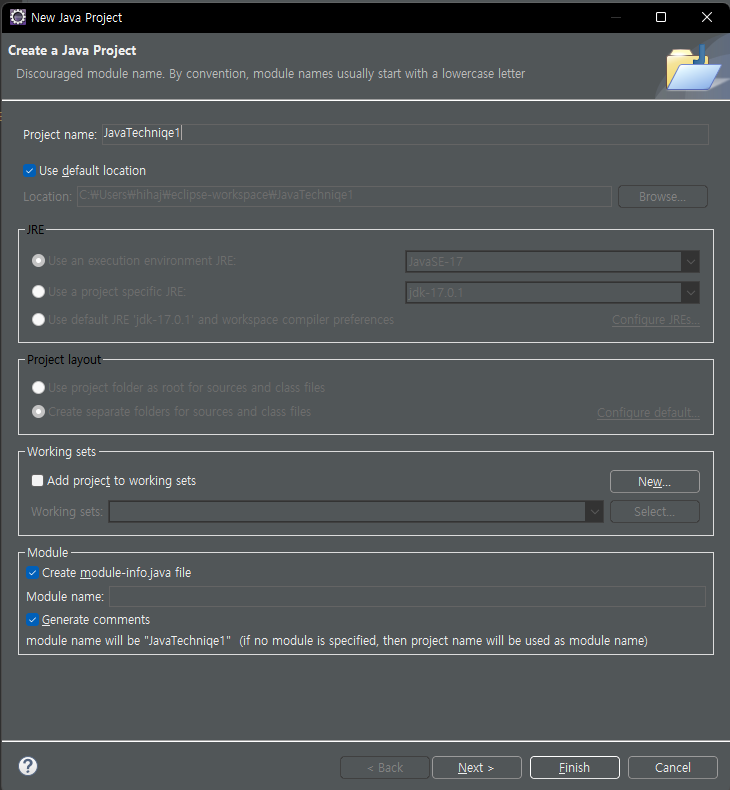The height and width of the screenshot is (790, 730).
Task: Click into the Project name field
Action: tap(405, 134)
